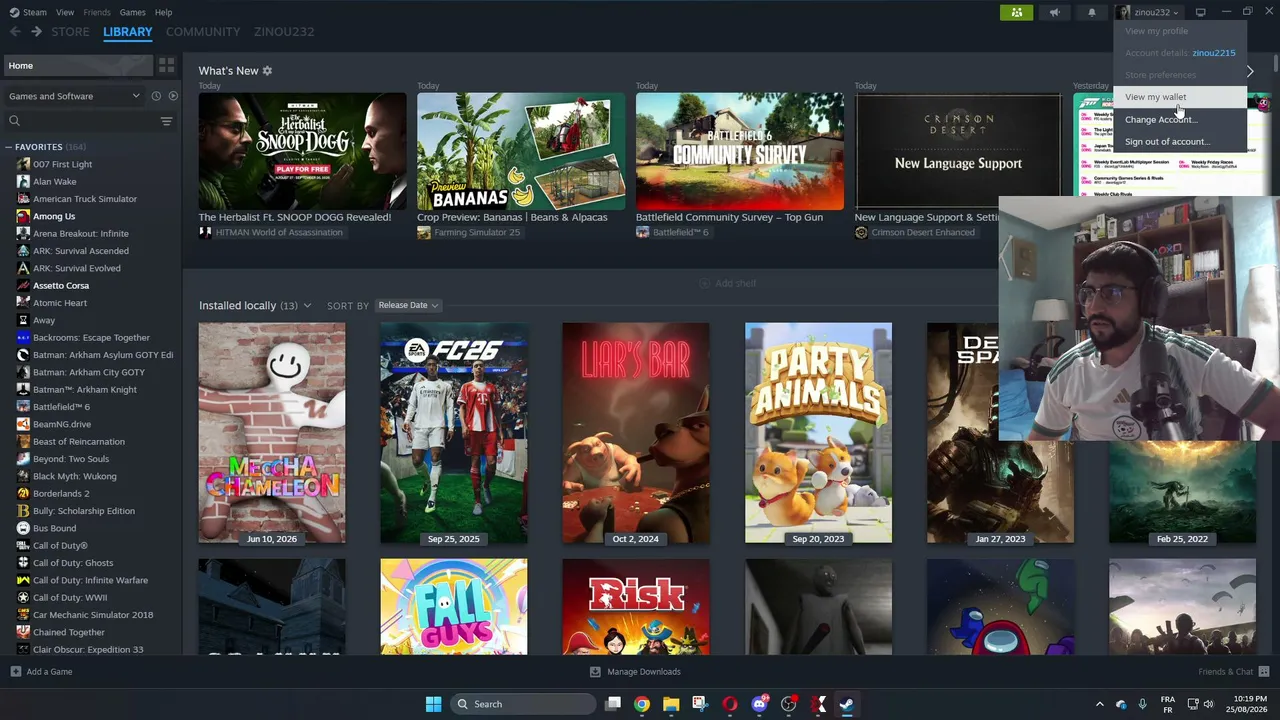The image size is (1280, 720).
Task: Open the ZINOU232 profile tab
Action: [284, 32]
